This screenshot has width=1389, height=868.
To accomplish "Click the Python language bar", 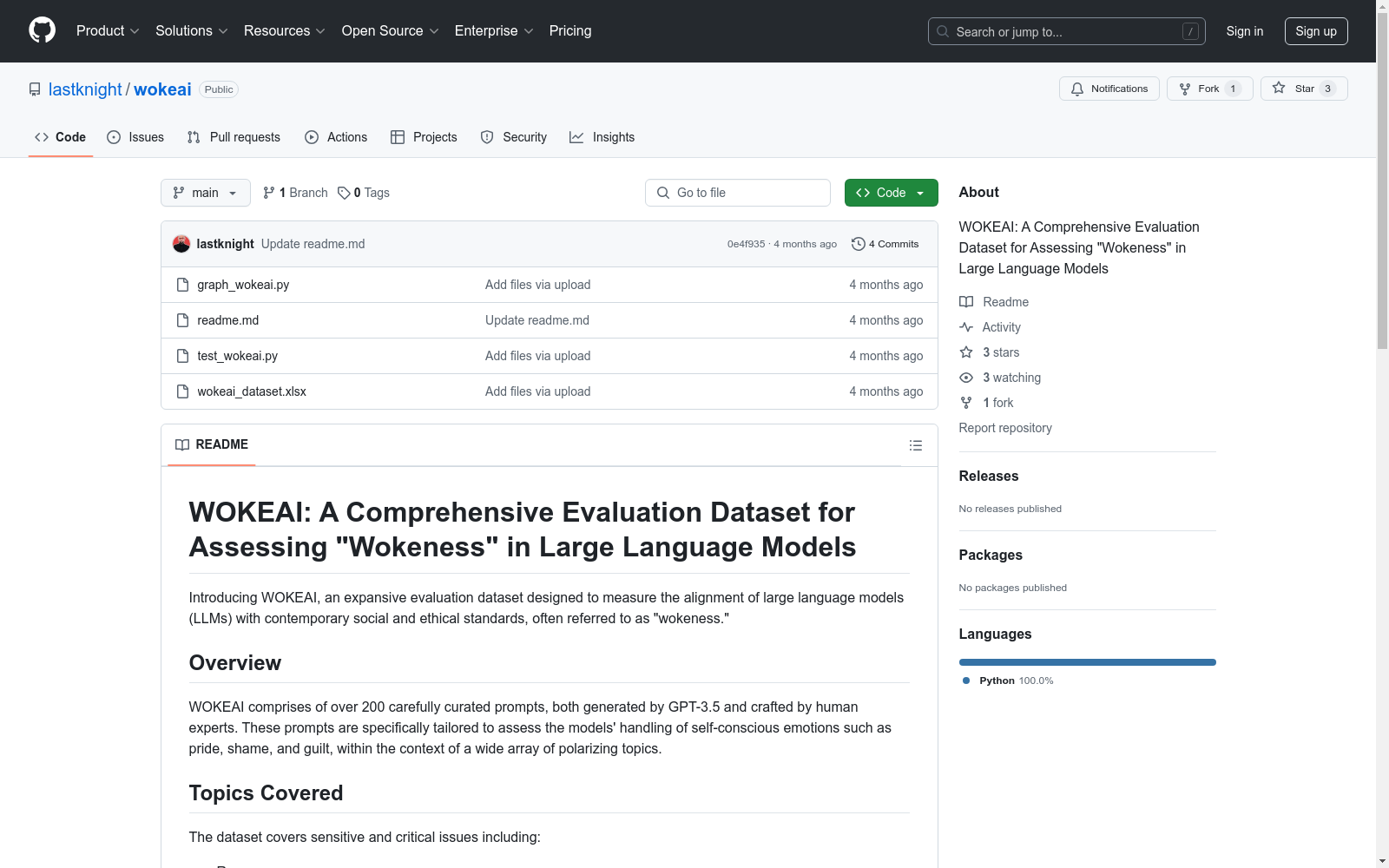I will (x=1088, y=662).
